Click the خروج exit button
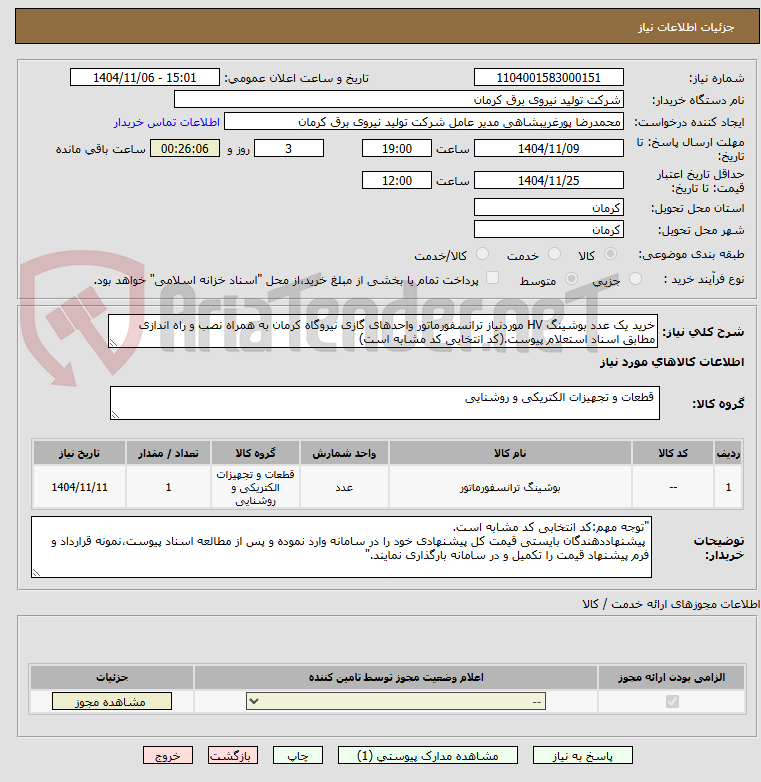 point(168,755)
